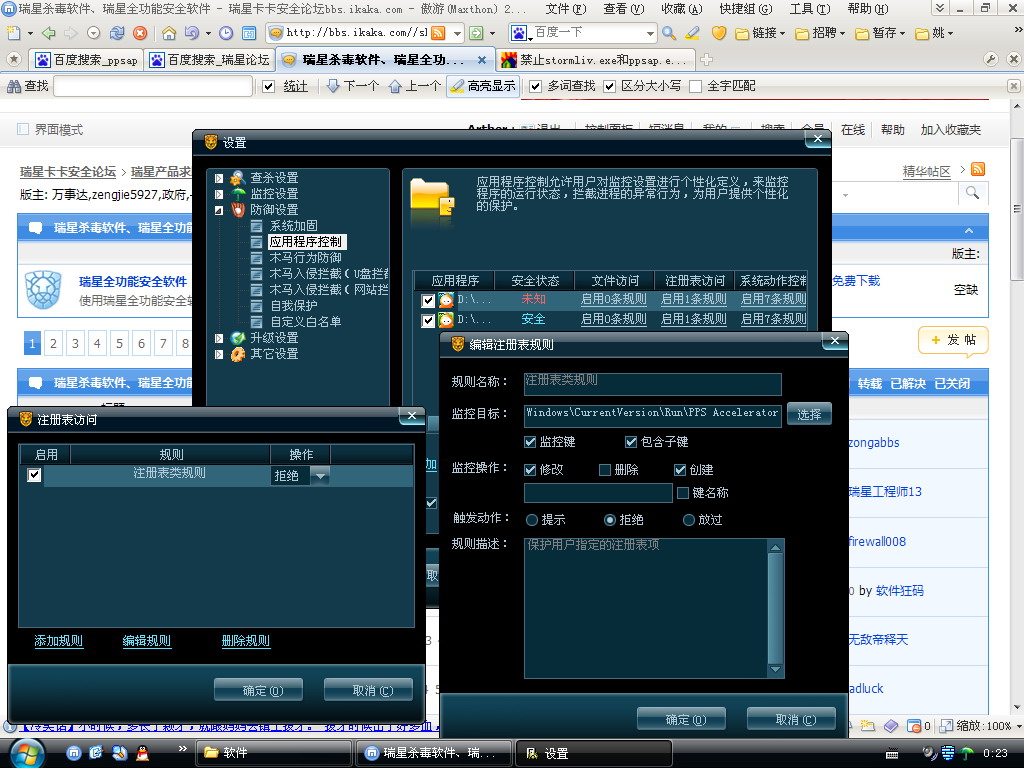Expand the 升级设置 tree node

[x=220, y=338]
